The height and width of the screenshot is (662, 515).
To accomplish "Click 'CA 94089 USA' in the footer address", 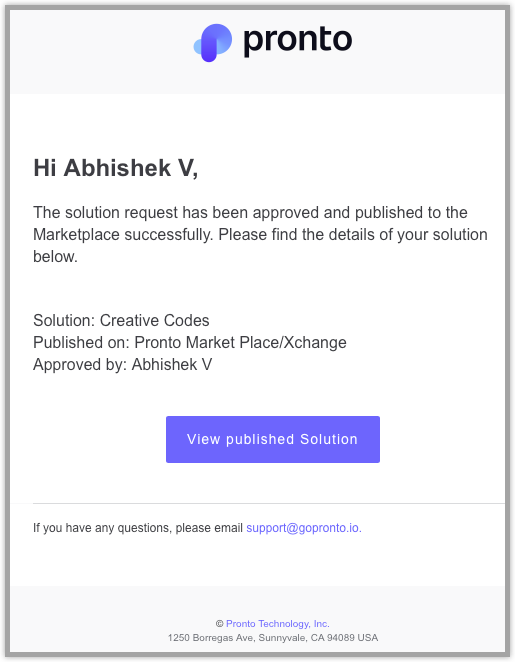I will coord(344,638).
